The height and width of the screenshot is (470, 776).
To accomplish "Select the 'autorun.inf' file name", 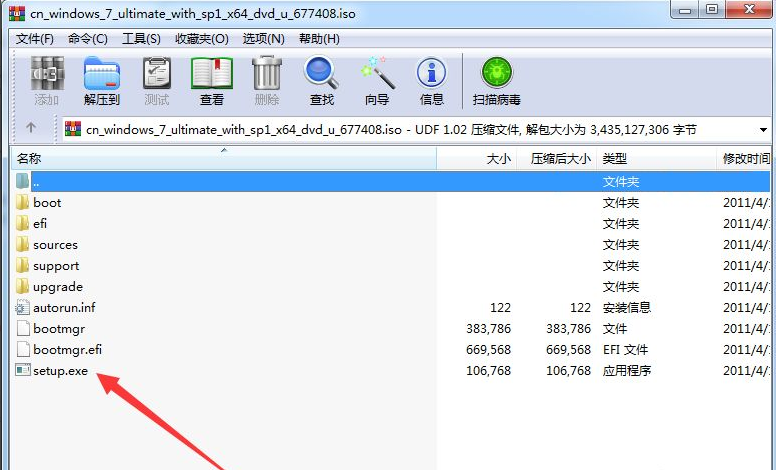I will coord(64,307).
